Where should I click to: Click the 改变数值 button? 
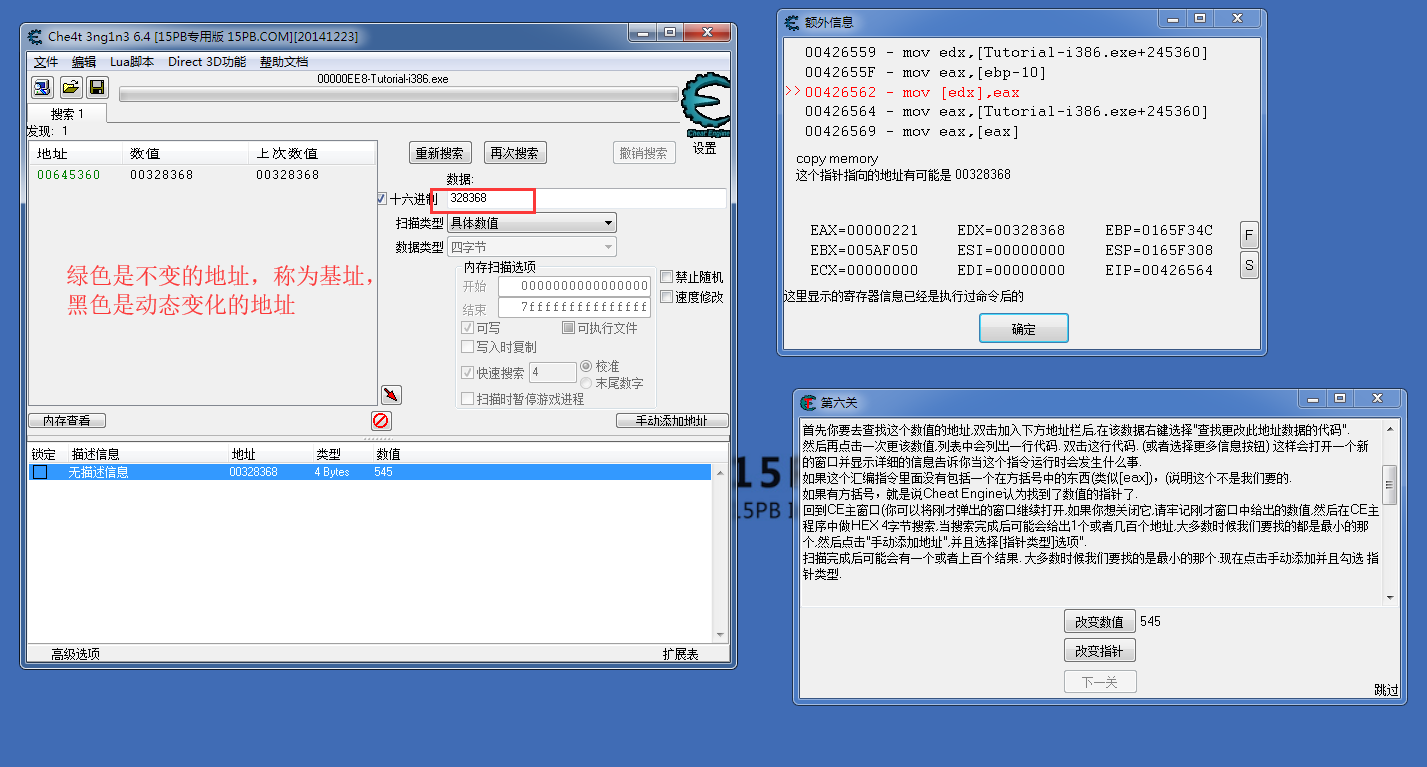pos(1099,621)
